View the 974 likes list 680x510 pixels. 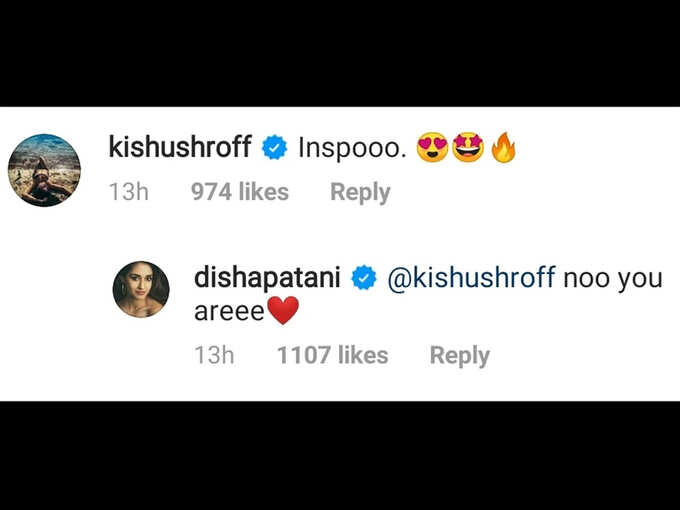[x=240, y=192]
